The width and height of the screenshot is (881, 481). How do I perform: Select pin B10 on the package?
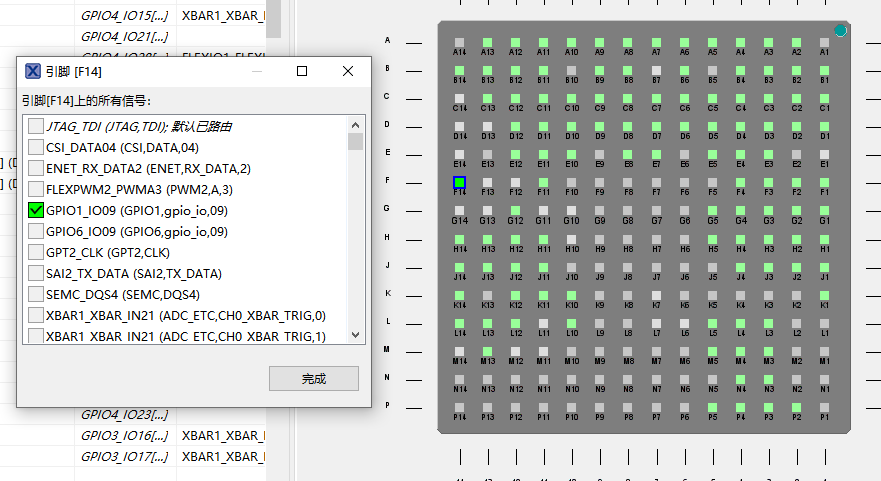coord(571,70)
